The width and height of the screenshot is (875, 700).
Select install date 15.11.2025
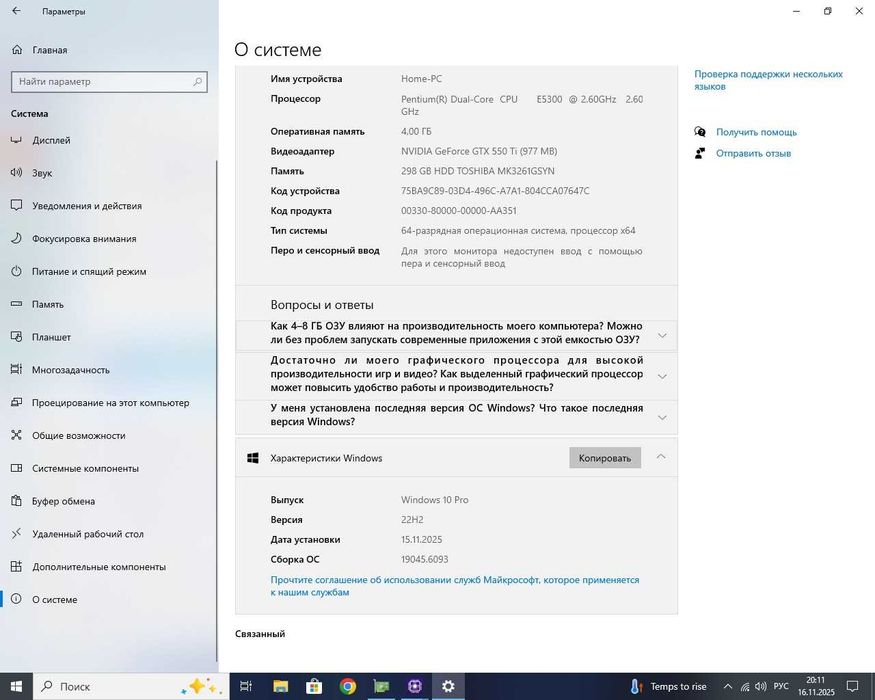pos(421,540)
